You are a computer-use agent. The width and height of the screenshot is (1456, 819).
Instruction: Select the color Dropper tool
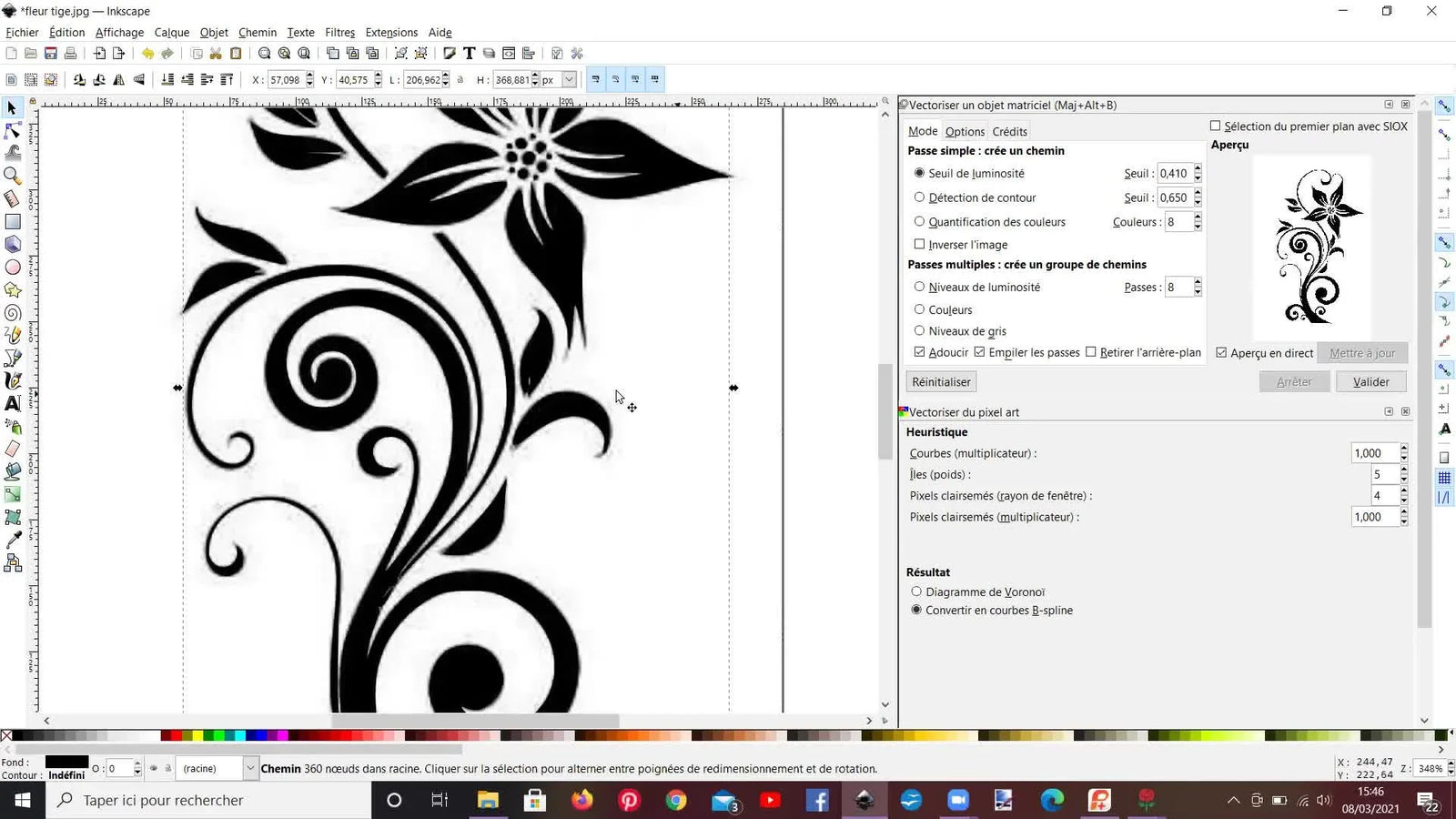click(13, 541)
